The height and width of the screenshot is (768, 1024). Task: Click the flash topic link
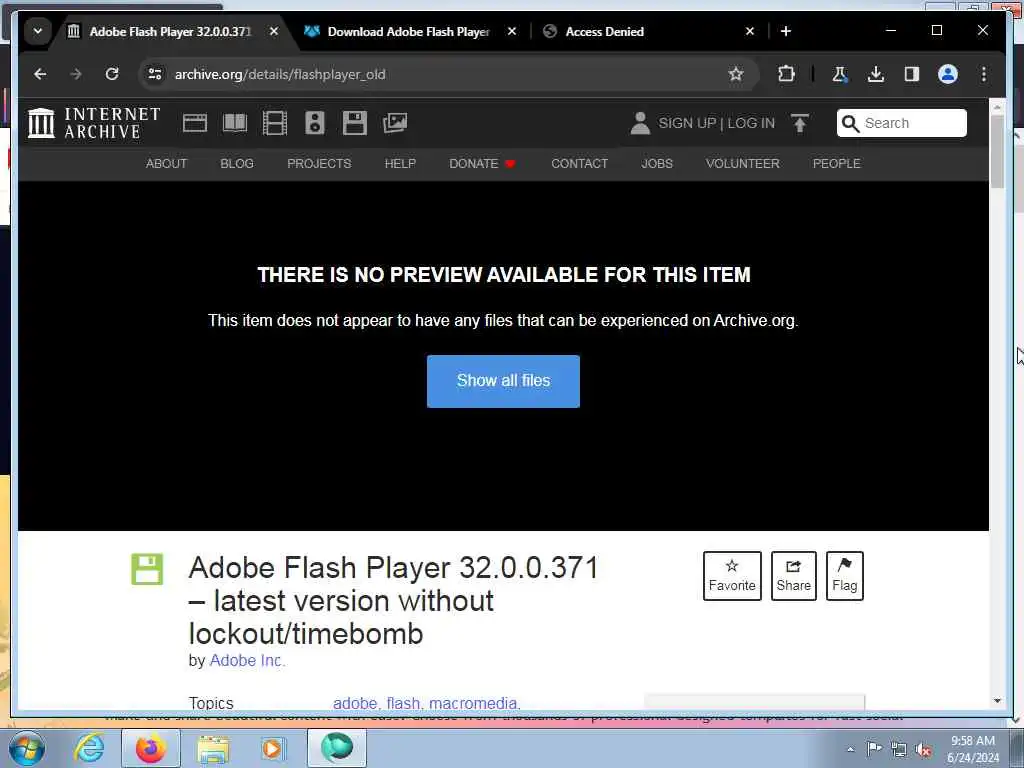[x=403, y=703]
